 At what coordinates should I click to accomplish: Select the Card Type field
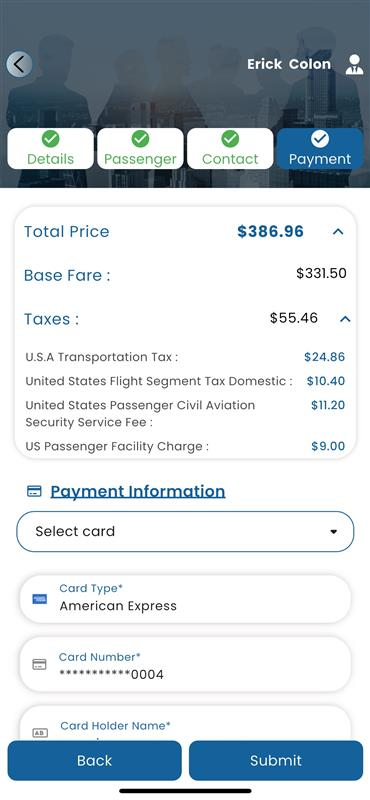pos(185,599)
